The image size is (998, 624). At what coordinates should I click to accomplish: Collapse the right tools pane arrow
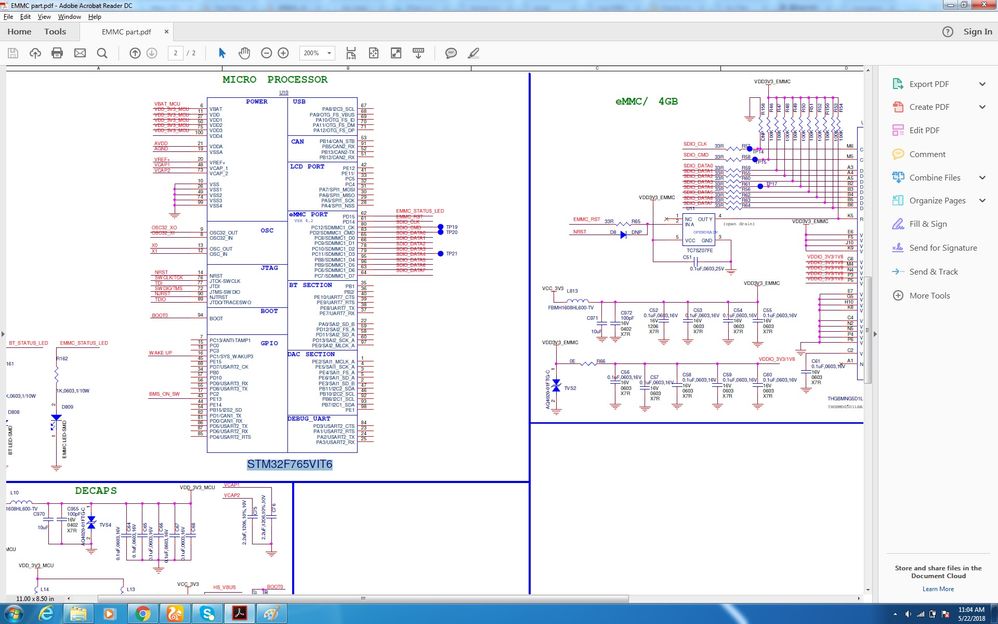pos(875,333)
